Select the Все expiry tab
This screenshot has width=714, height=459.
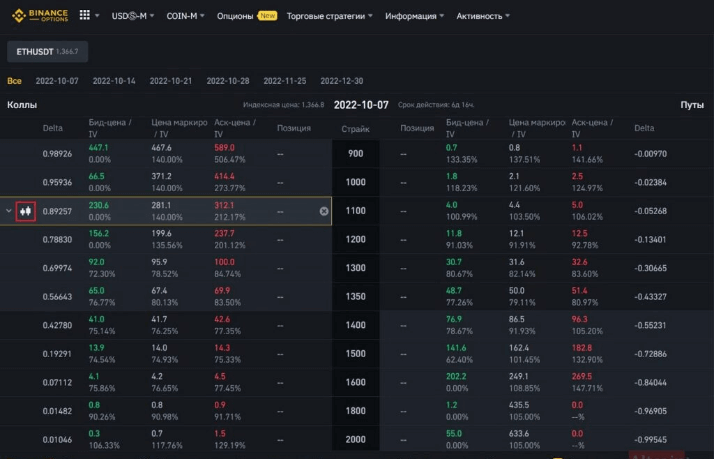click(14, 80)
